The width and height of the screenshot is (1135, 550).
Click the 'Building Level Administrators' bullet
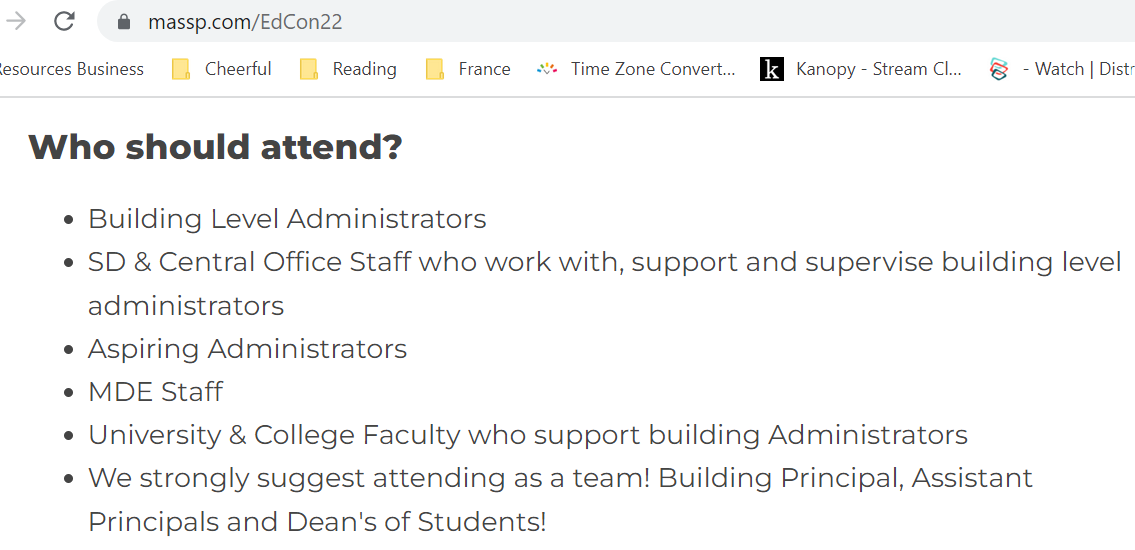coord(287,219)
